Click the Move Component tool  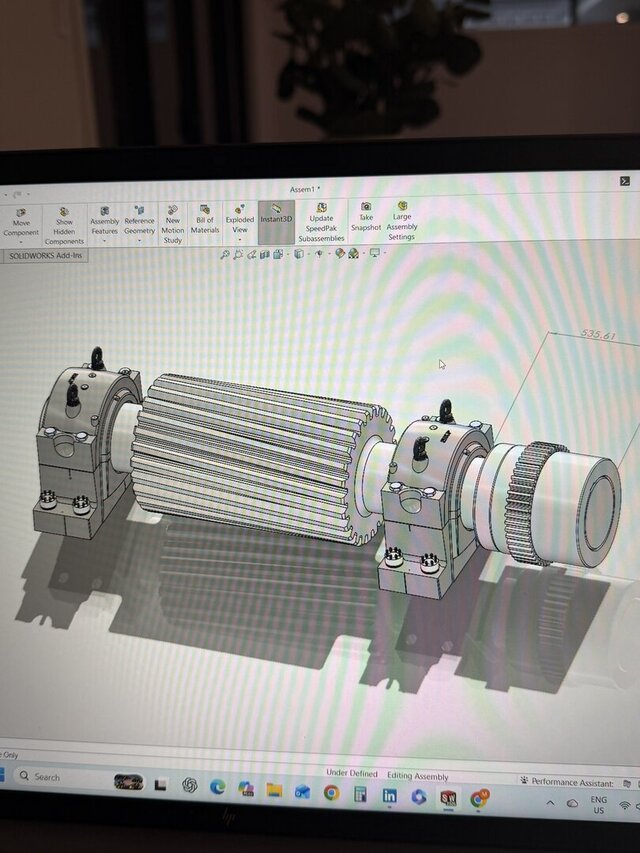[21, 222]
